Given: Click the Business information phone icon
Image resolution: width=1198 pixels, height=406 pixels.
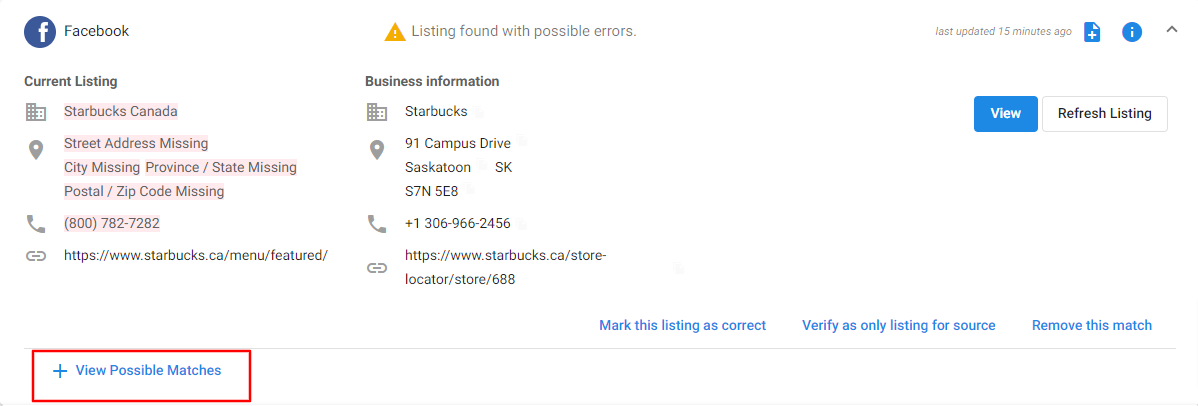Looking at the screenshot, I should pos(377,223).
